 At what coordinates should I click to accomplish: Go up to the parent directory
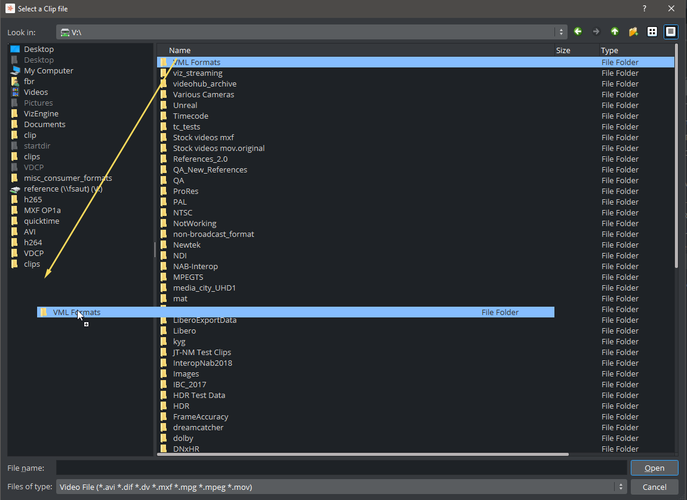615,31
